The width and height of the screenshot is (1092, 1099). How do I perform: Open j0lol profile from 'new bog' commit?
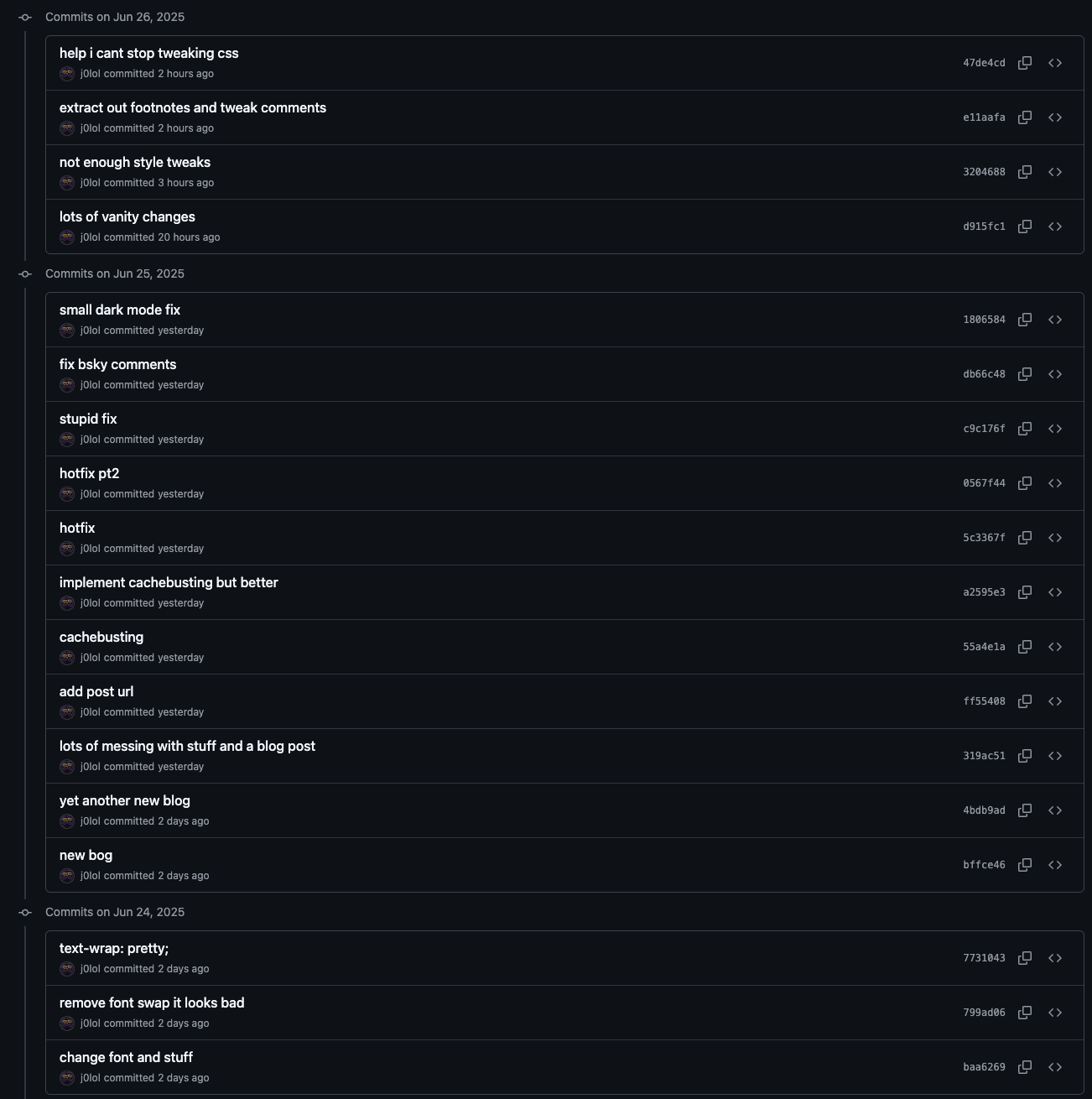(90, 876)
